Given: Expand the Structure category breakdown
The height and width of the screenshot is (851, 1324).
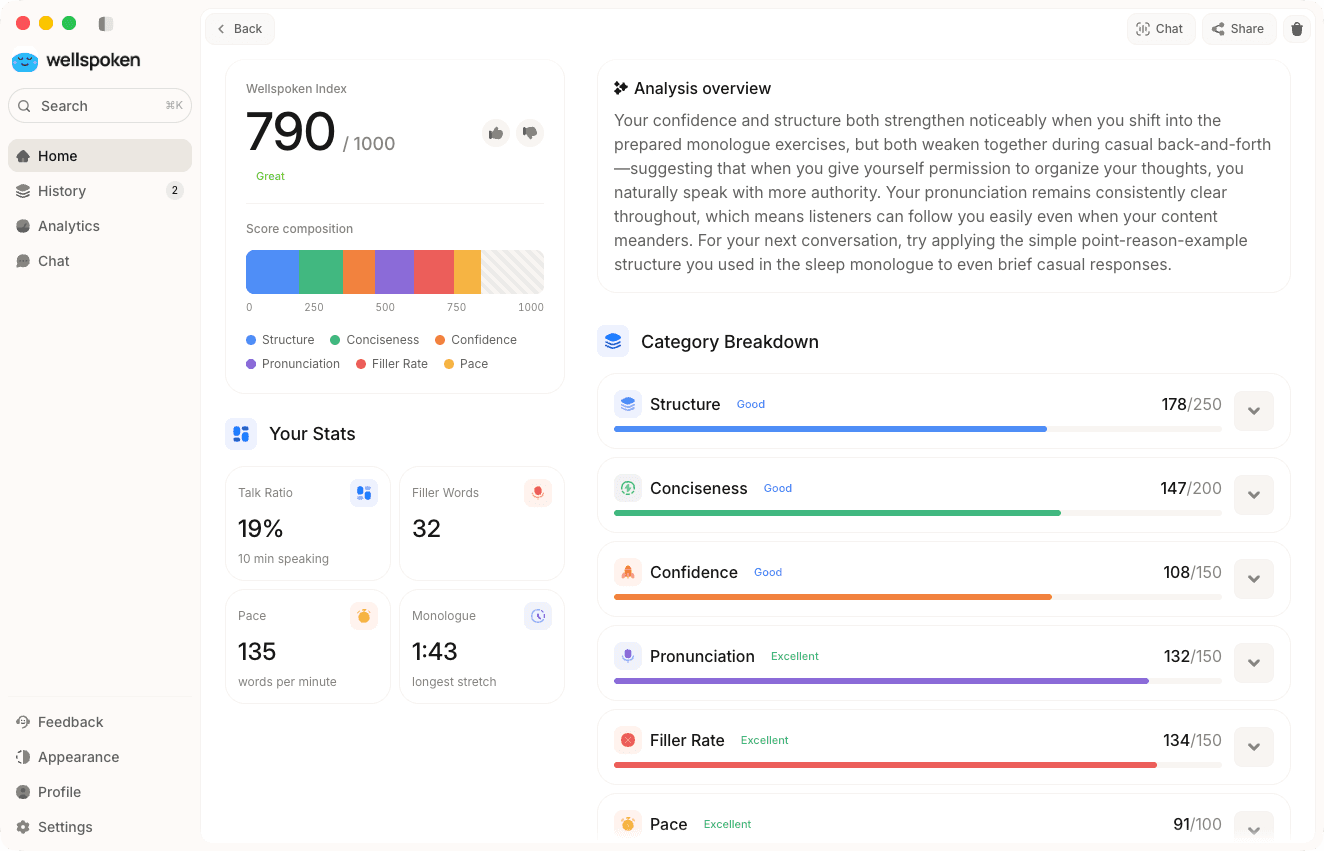Looking at the screenshot, I should pyautogui.click(x=1254, y=410).
